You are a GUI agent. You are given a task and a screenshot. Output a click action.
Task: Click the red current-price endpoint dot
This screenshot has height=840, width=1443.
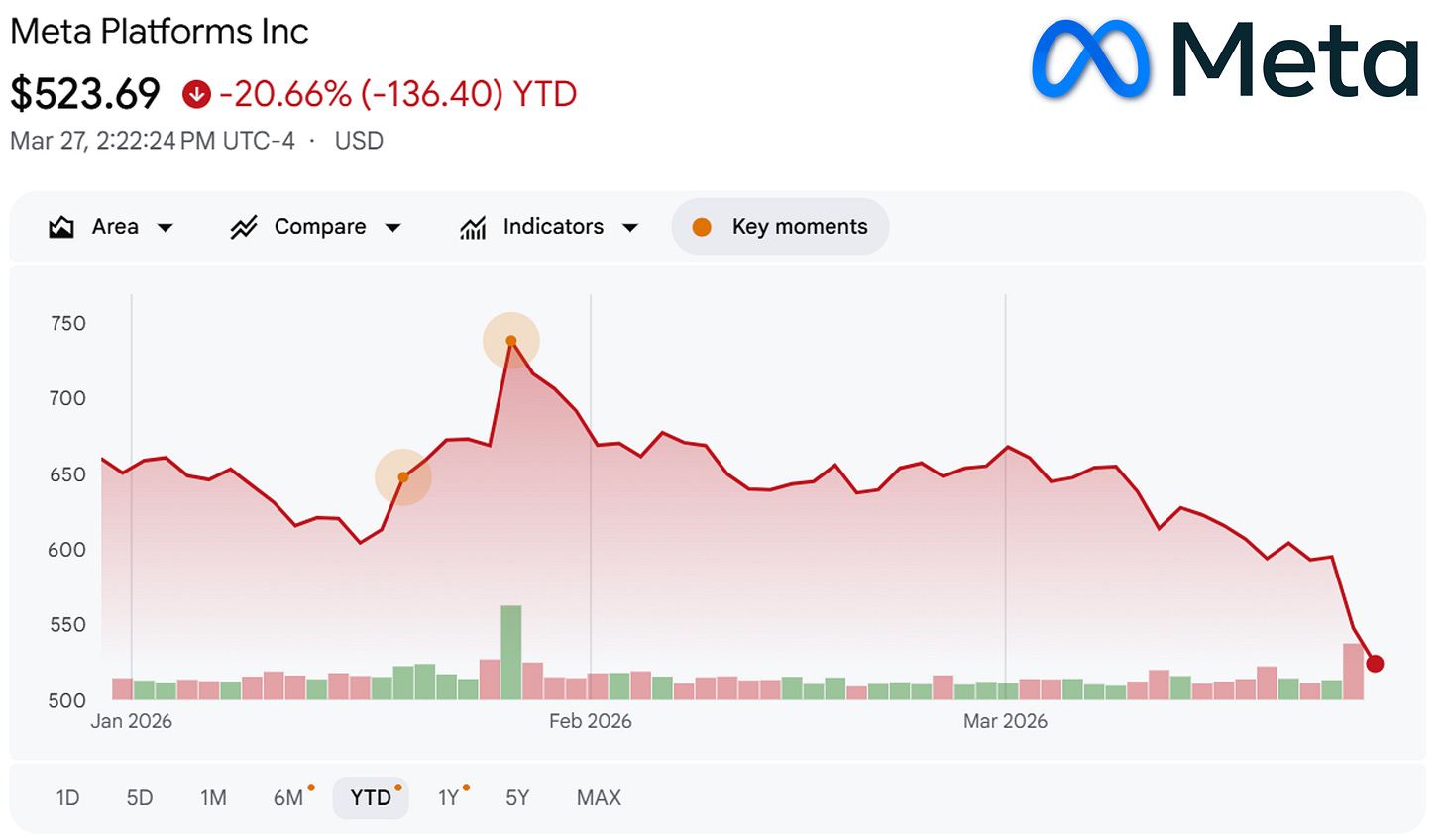(1375, 664)
